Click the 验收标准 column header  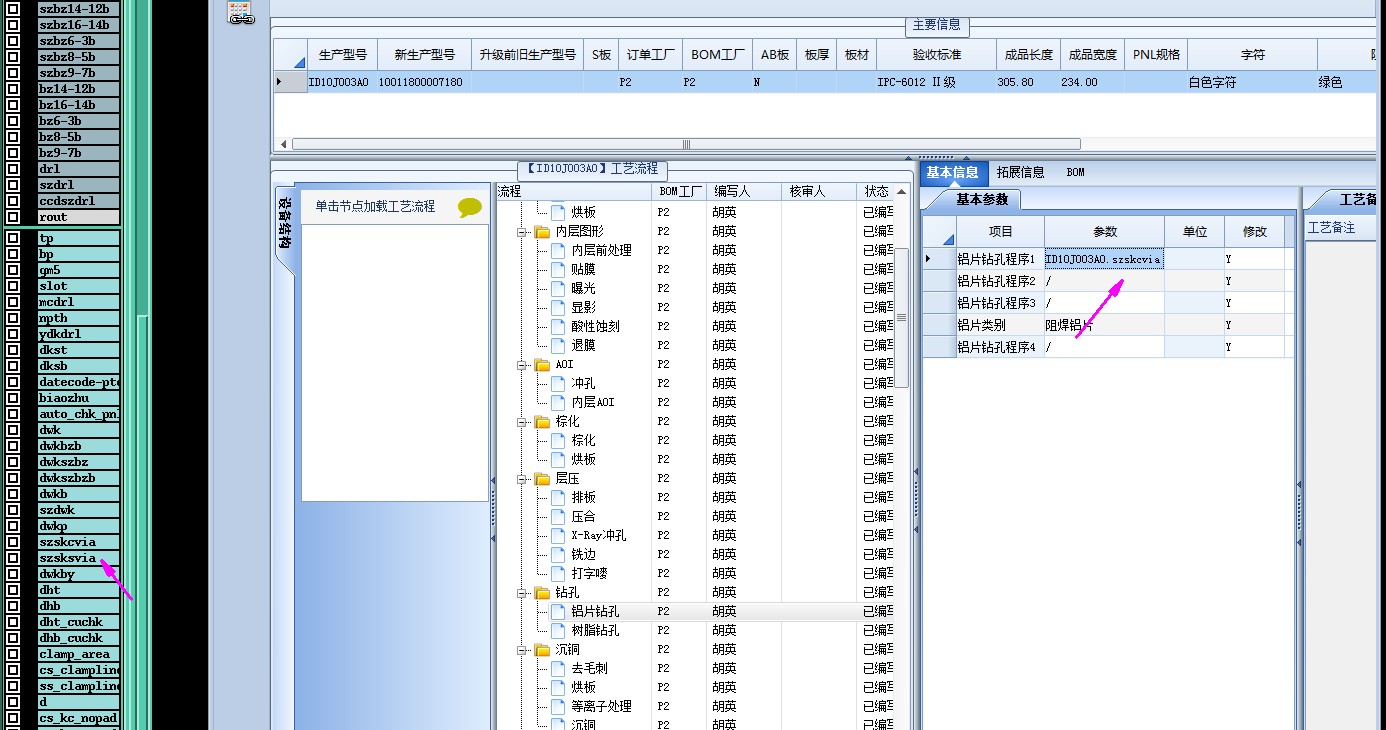click(936, 55)
